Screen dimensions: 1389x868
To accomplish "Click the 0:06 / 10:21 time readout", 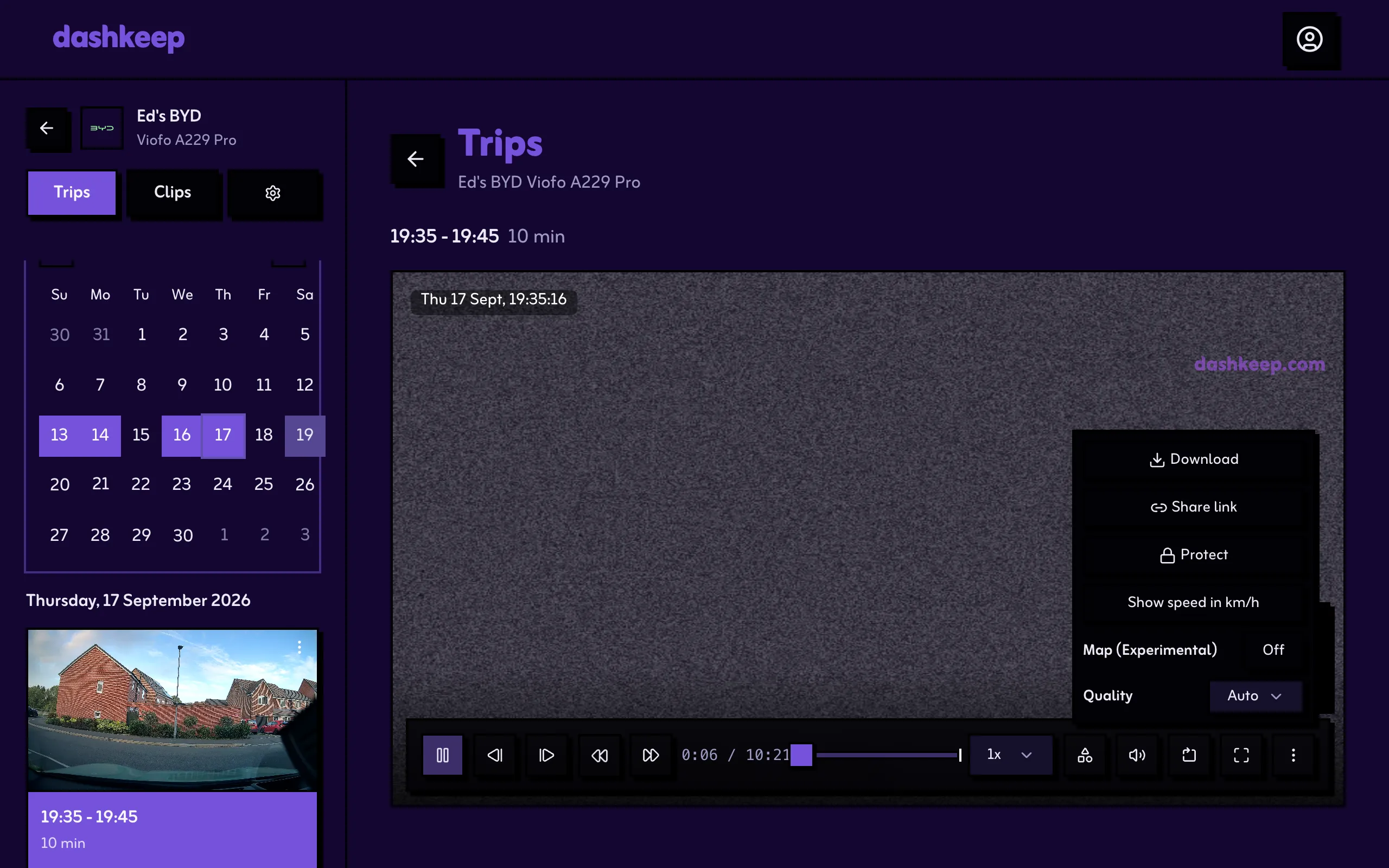I will click(735, 755).
